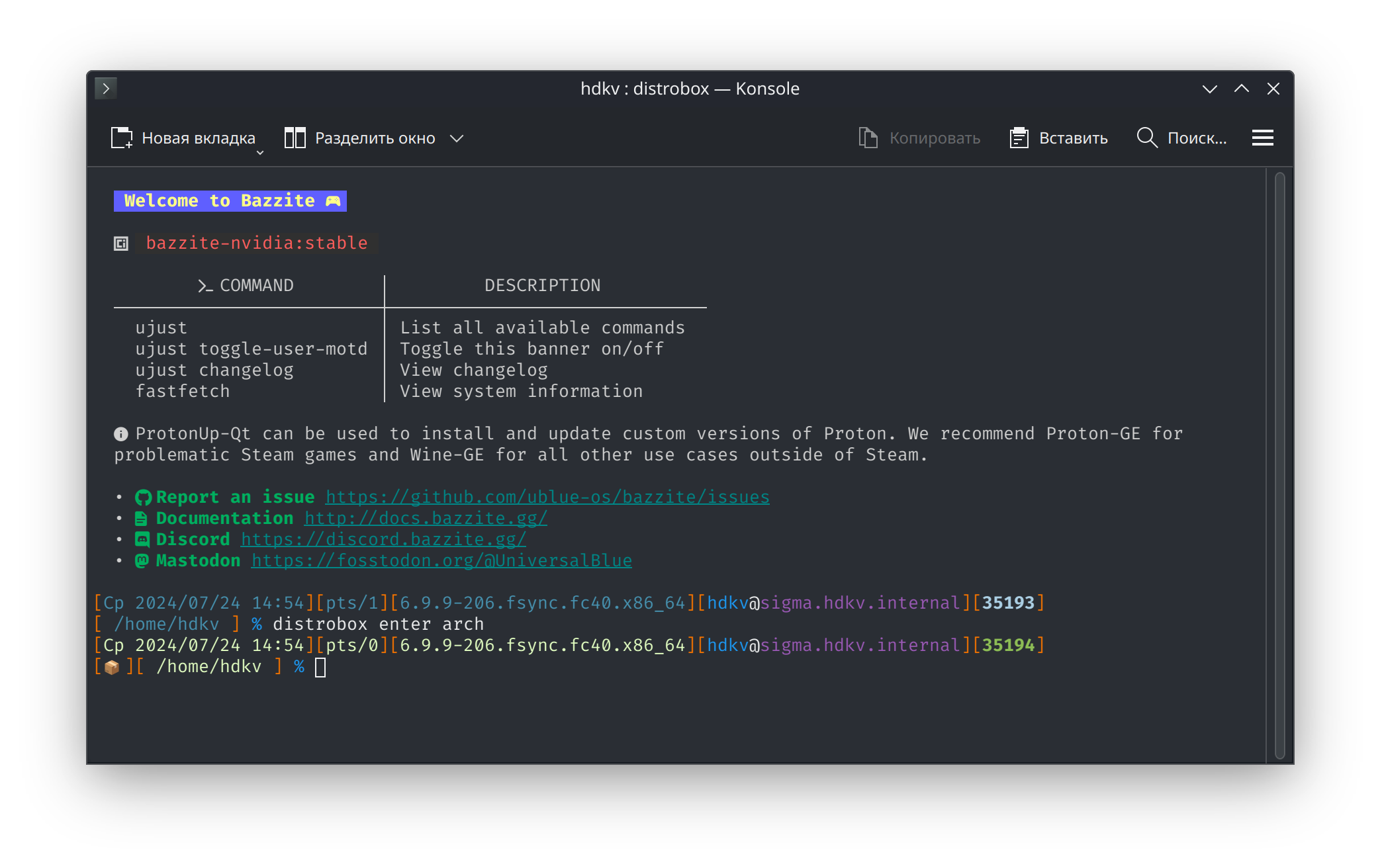
Task: Click the terminal icon in the title bar
Action: (x=106, y=89)
